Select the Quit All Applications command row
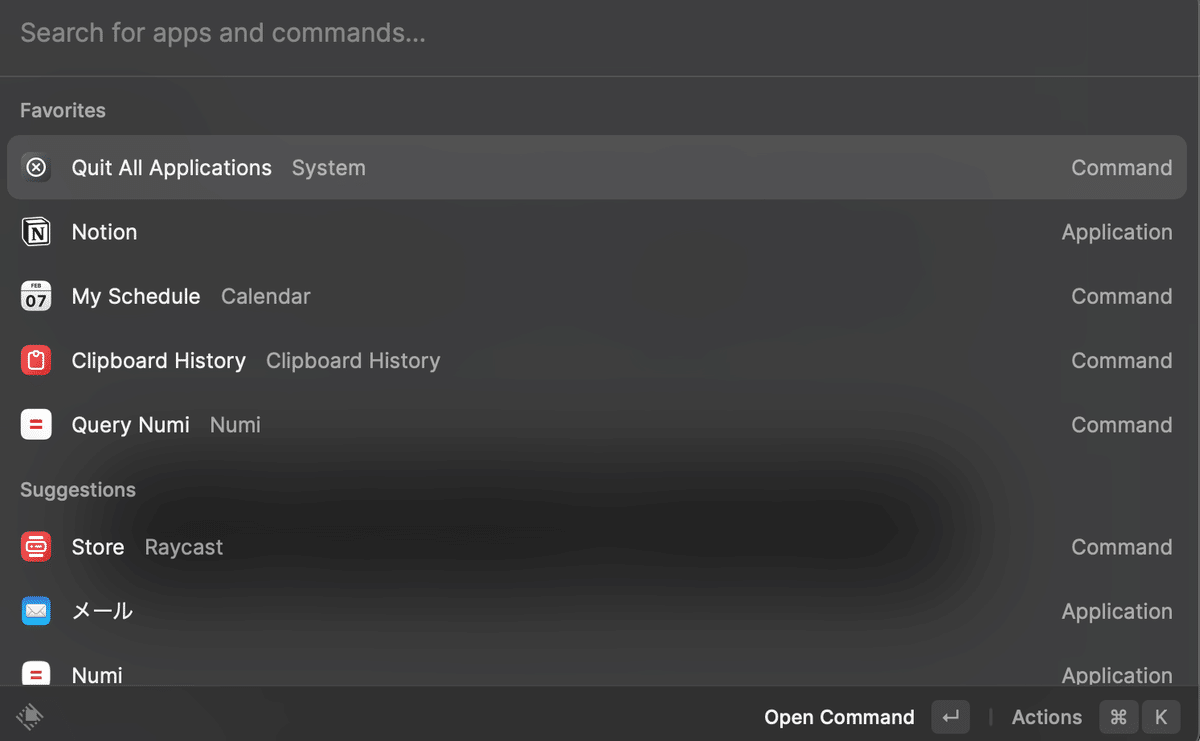 point(600,168)
